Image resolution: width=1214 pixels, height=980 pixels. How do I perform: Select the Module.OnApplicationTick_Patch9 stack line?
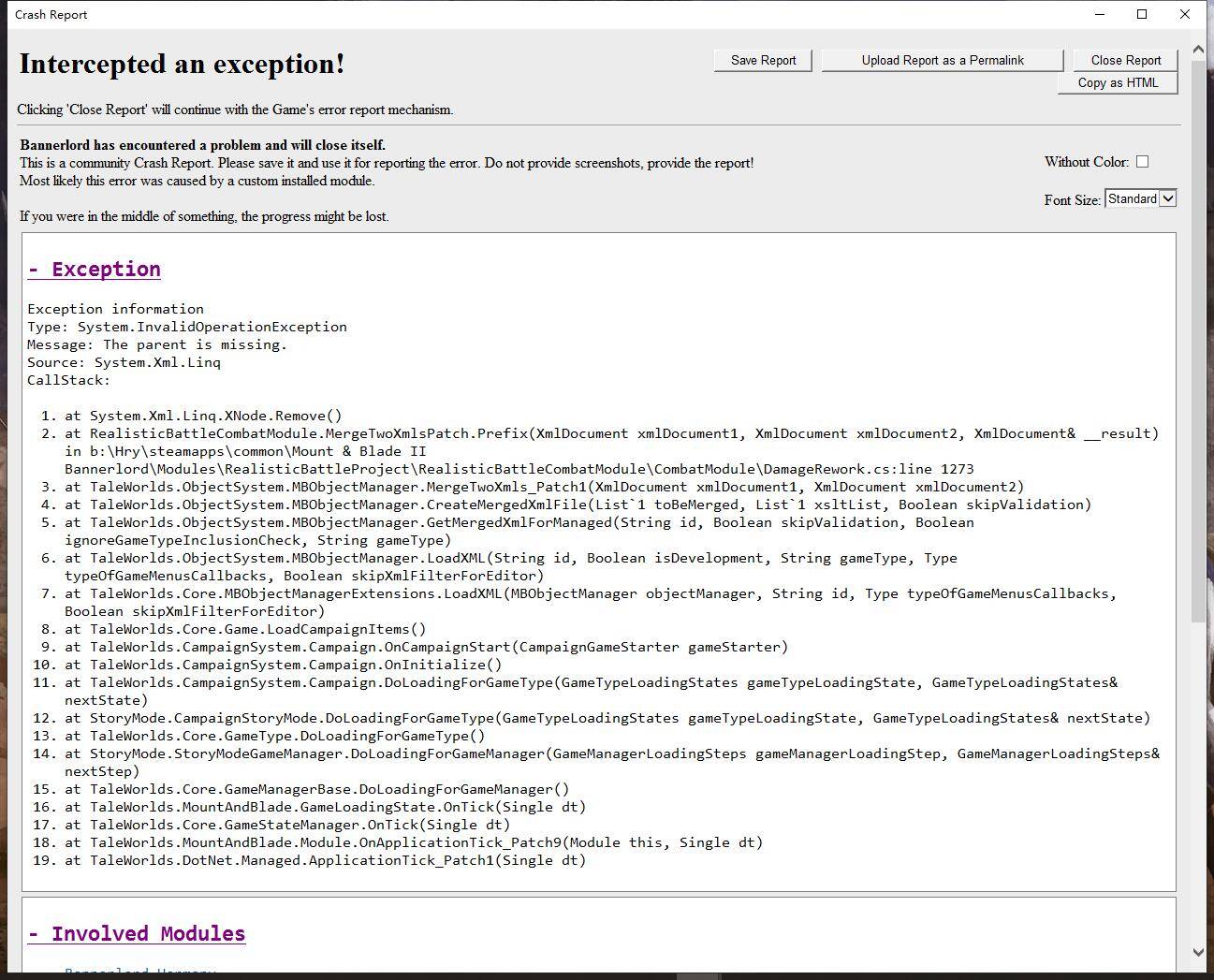414,842
